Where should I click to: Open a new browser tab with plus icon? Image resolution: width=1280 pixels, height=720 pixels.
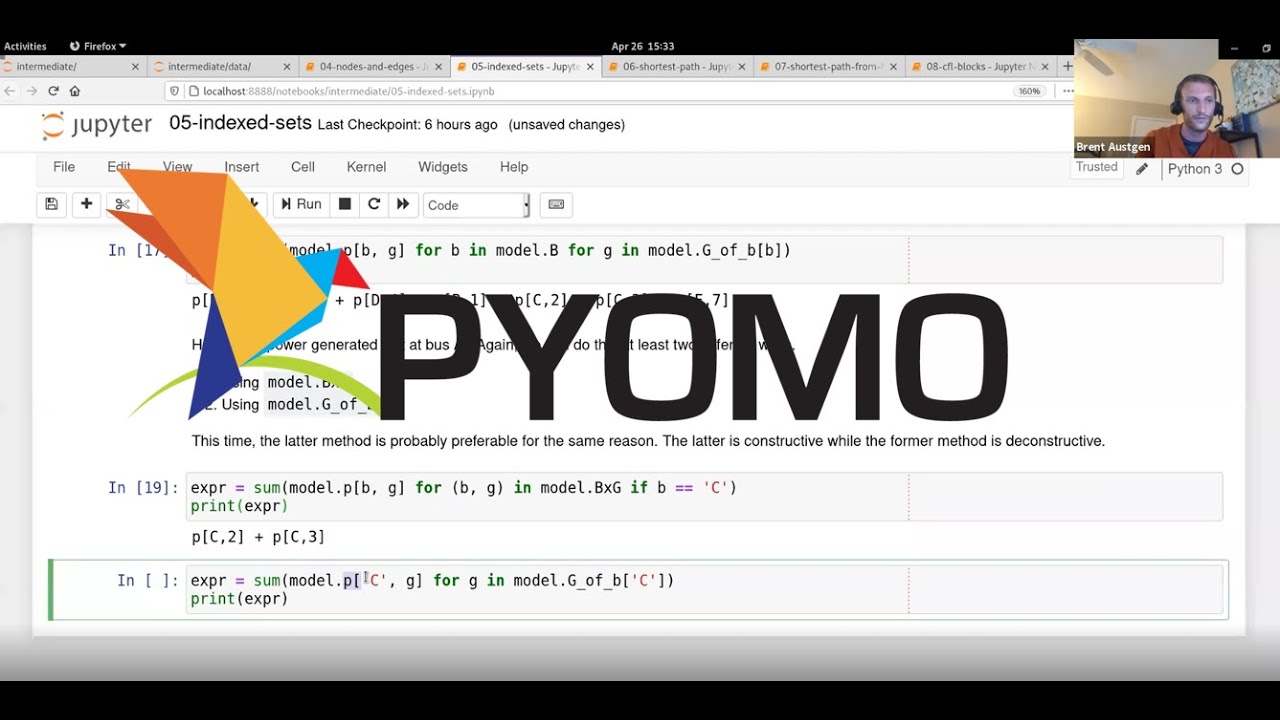tap(1067, 66)
